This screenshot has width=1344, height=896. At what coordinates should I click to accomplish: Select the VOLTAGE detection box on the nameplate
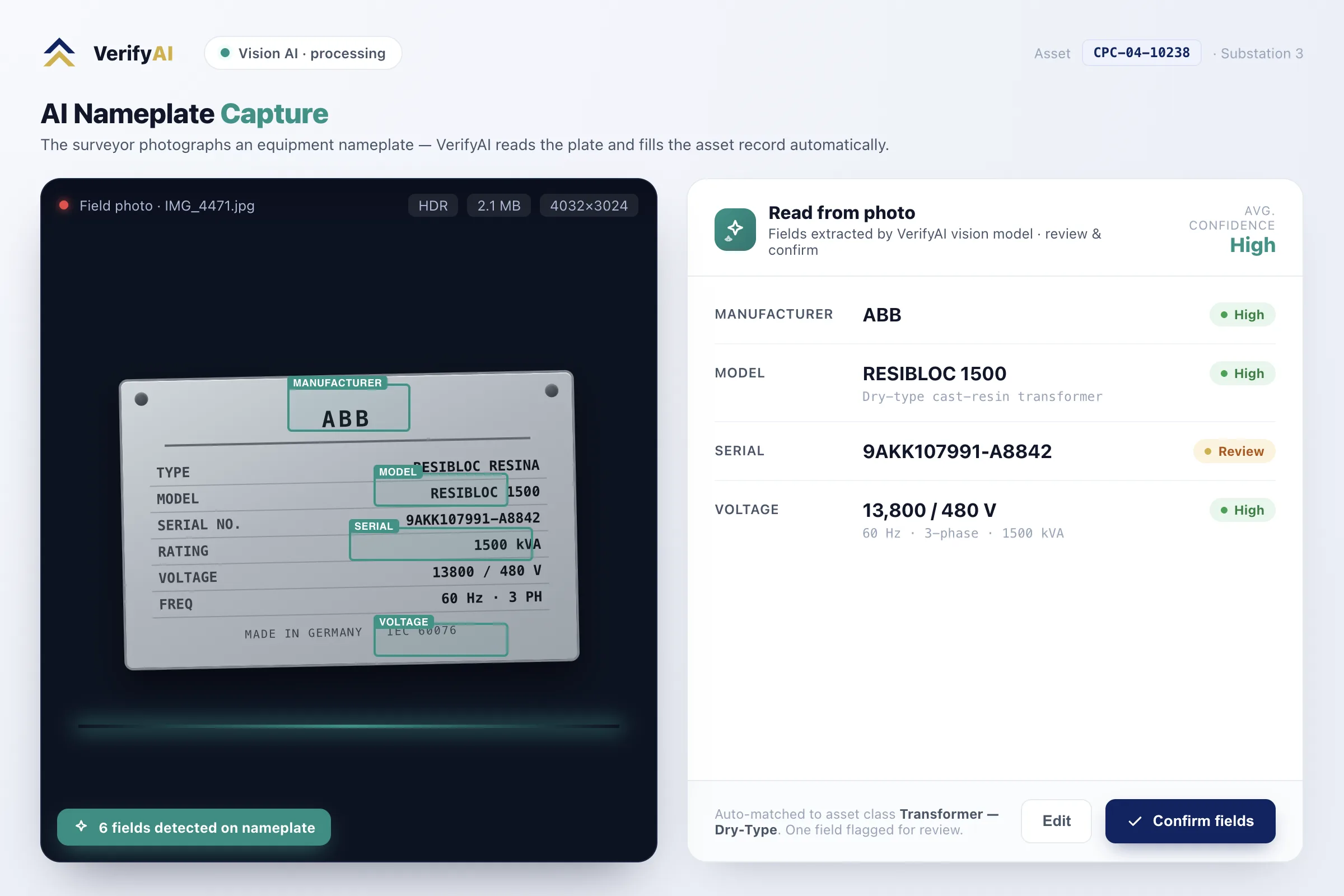point(441,640)
